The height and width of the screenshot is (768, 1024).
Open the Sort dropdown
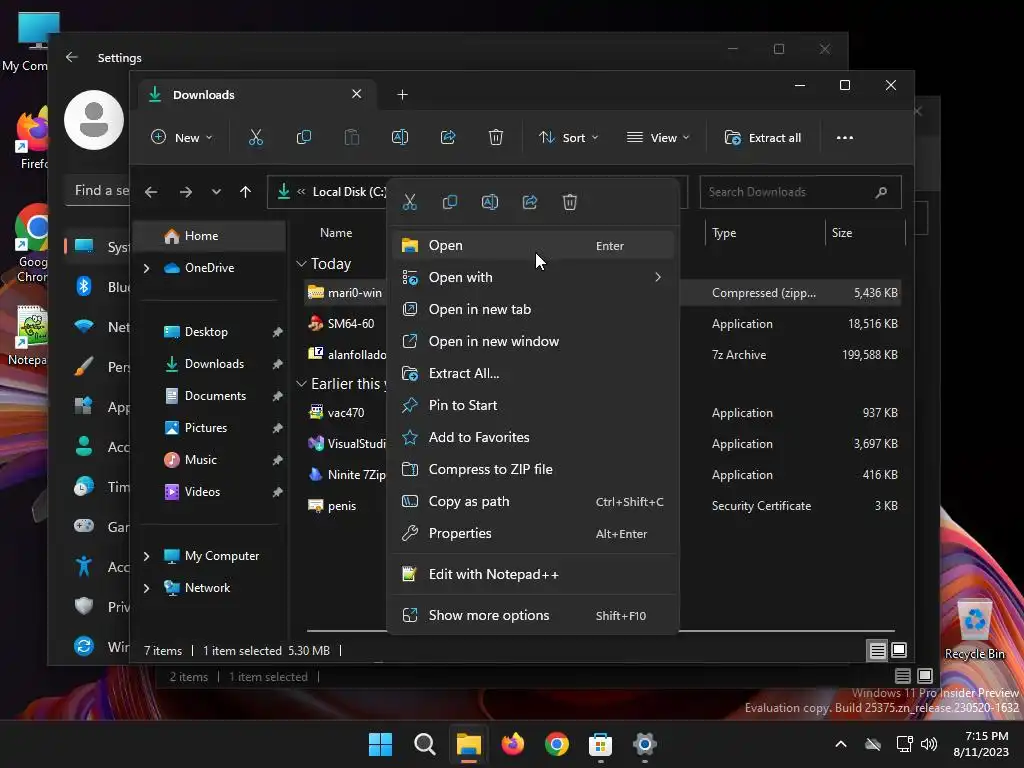[x=568, y=138]
